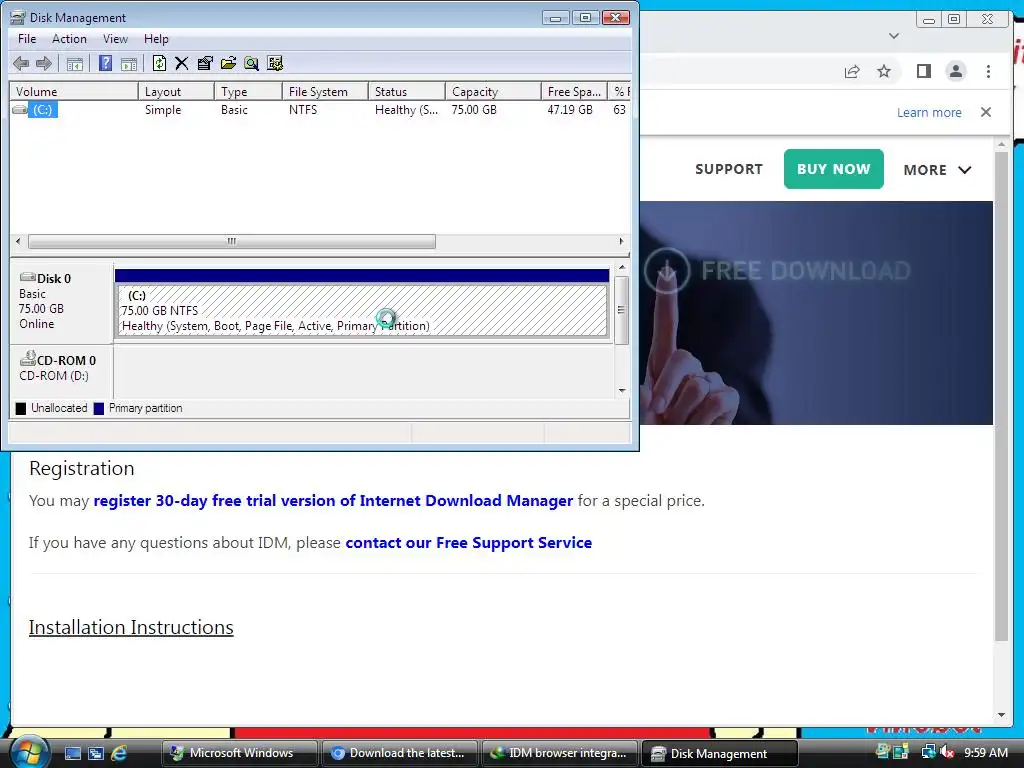Click the volume list scroll right arrow

[621, 242]
